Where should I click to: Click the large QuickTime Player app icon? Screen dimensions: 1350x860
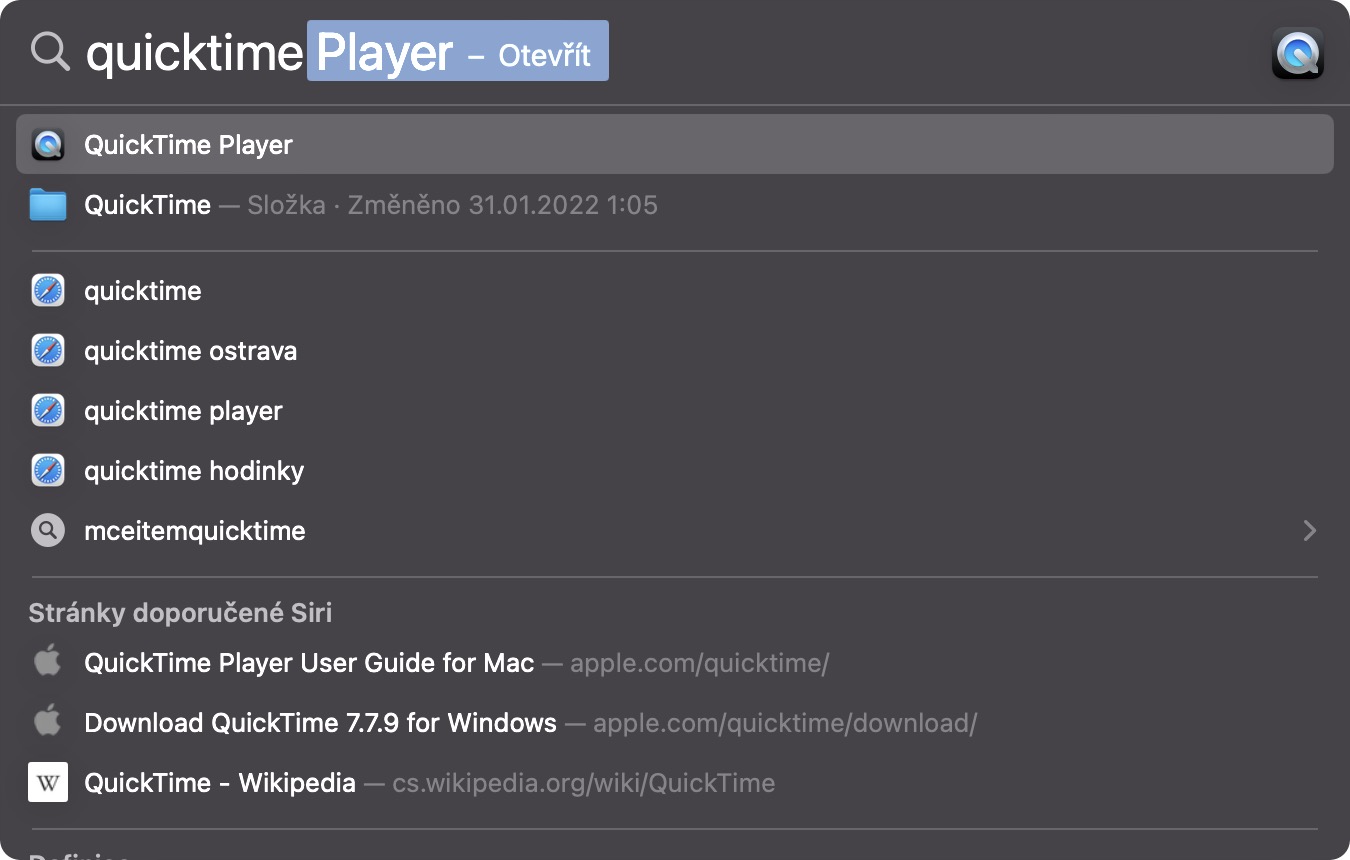tap(1297, 53)
